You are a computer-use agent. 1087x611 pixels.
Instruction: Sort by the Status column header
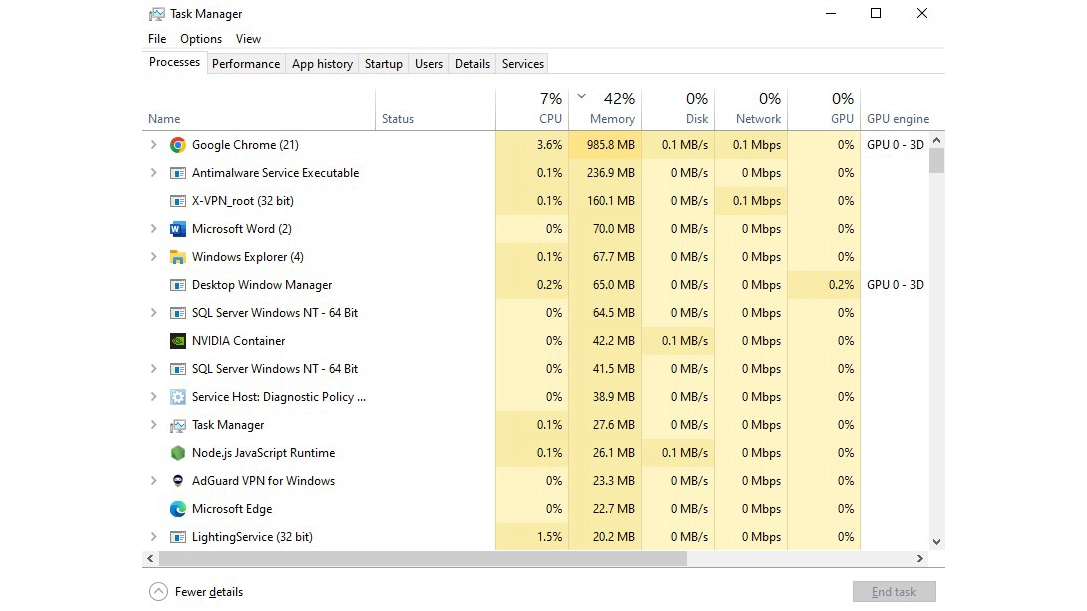click(x=435, y=110)
